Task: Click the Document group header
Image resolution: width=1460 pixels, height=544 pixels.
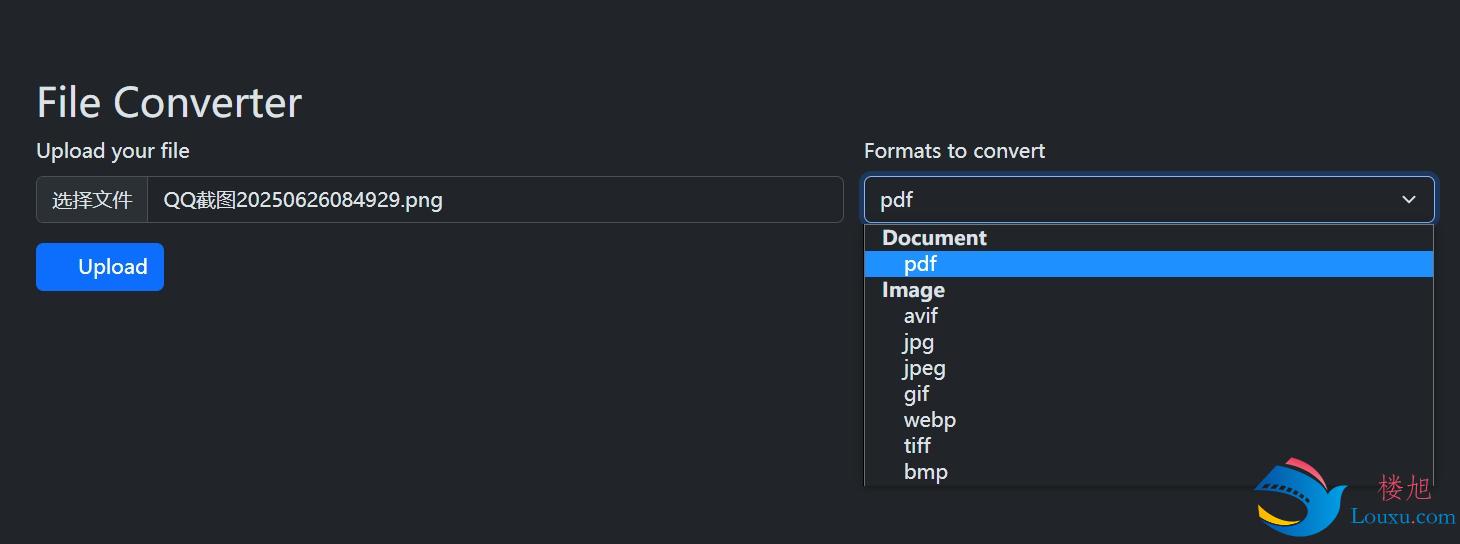Action: coord(934,238)
